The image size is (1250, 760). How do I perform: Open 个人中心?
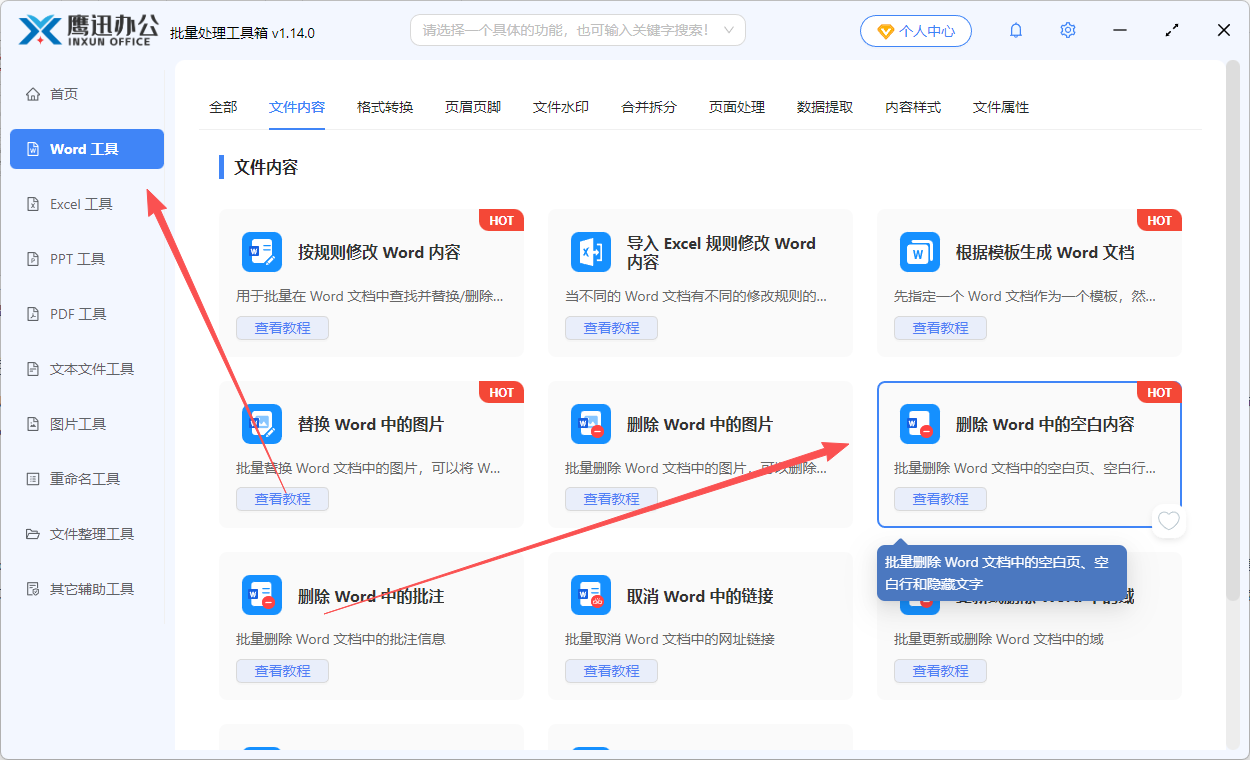pos(915,30)
